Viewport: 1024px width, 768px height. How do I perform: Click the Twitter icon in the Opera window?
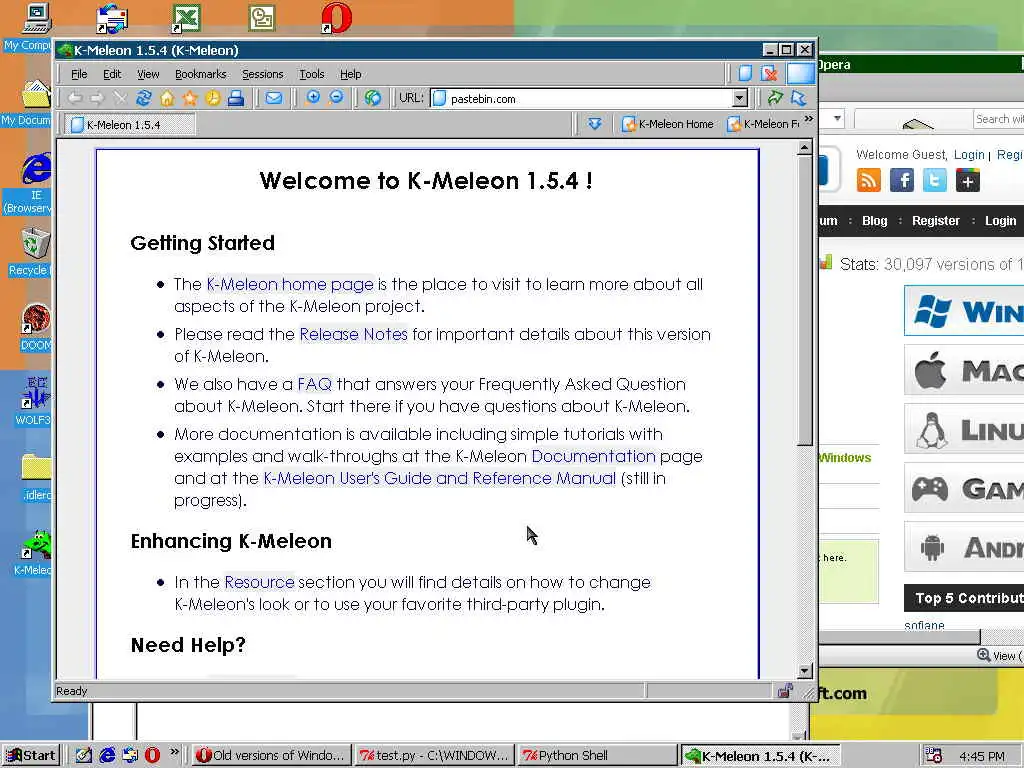click(x=935, y=180)
